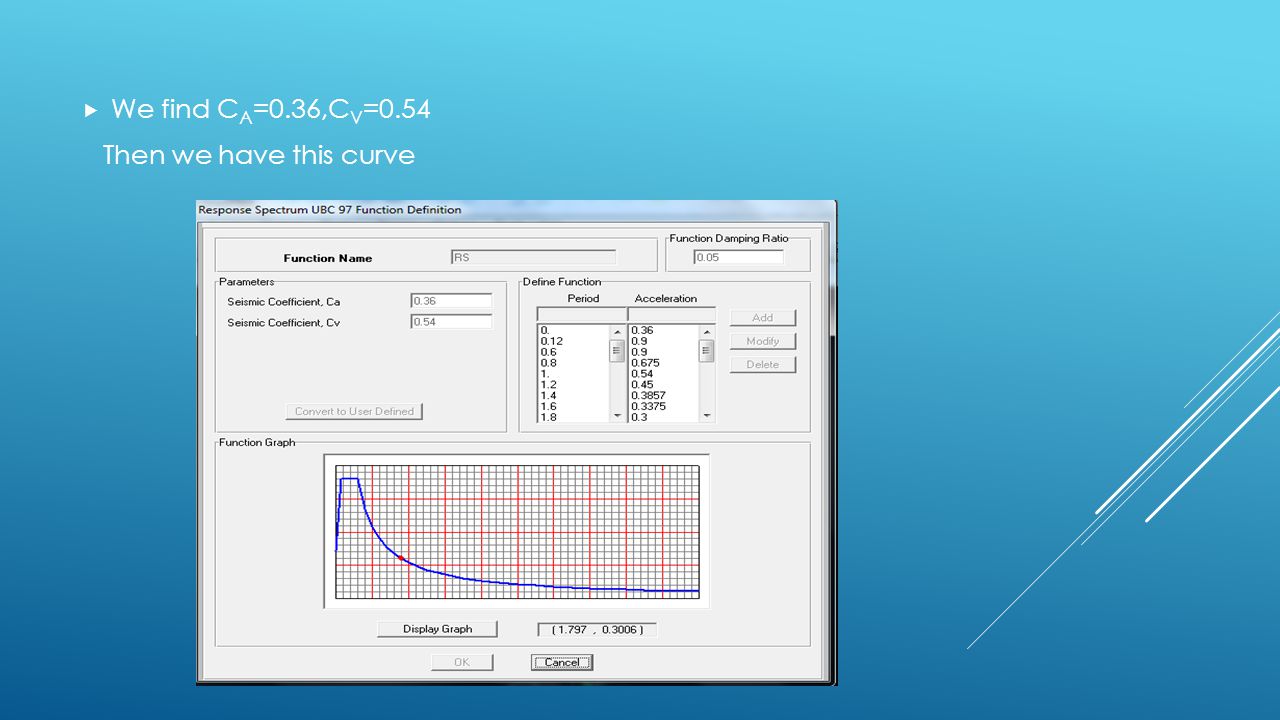Click the Period list scroll-down arrow

click(617, 415)
